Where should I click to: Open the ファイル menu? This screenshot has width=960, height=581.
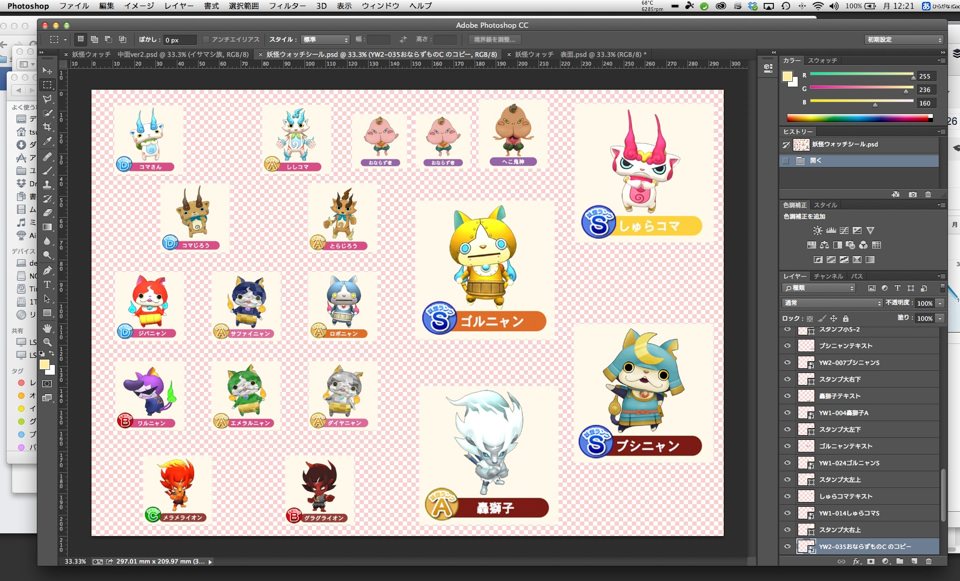tap(74, 6)
